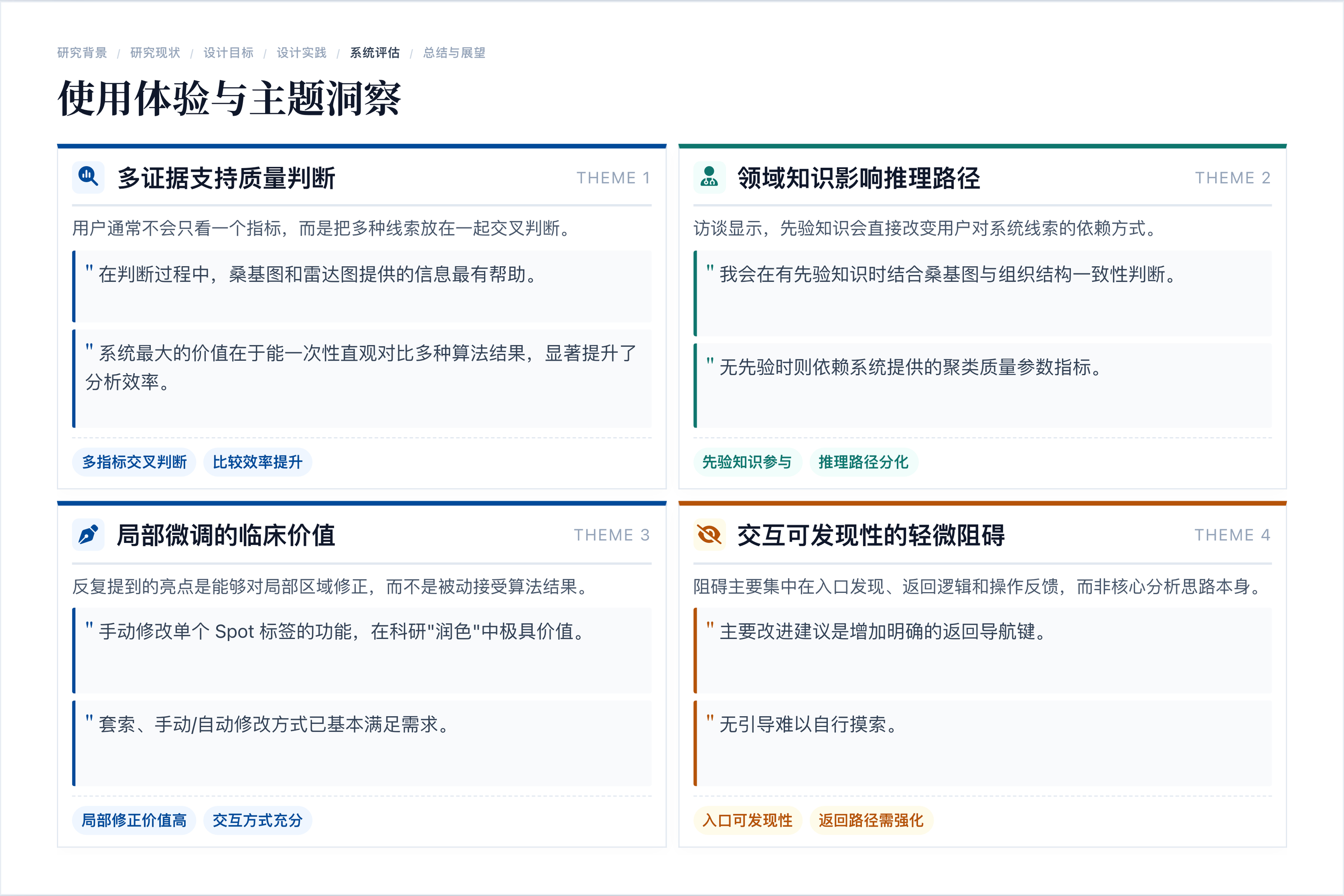Click the active 系统评估 breadcrumb
The height and width of the screenshot is (896, 1344).
375,53
